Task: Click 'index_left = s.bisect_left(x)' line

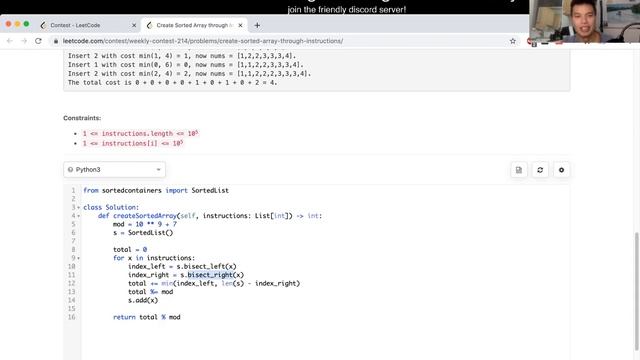Action: (x=182, y=267)
